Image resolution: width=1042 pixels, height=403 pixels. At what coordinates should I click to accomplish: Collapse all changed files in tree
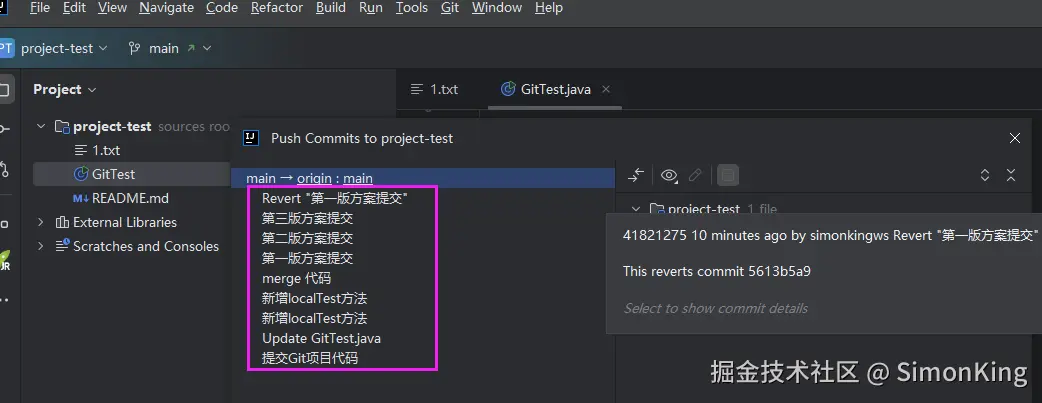pyautogui.click(x=1011, y=176)
